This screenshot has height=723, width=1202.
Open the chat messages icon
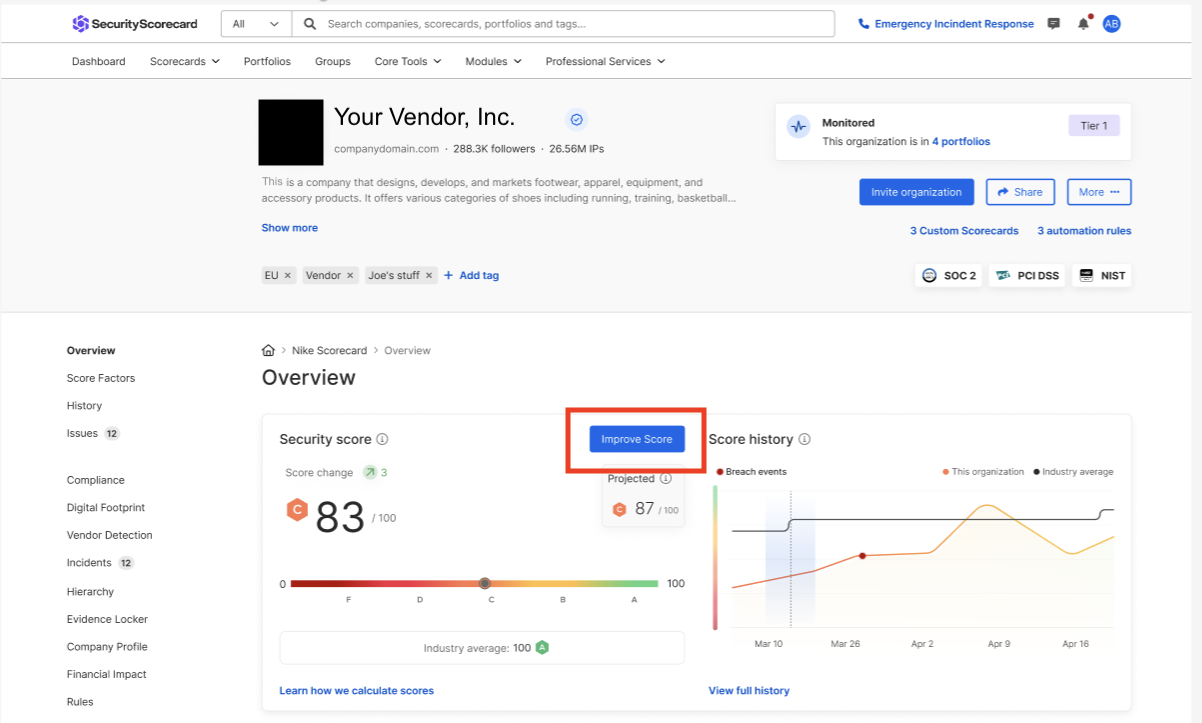(x=1053, y=24)
